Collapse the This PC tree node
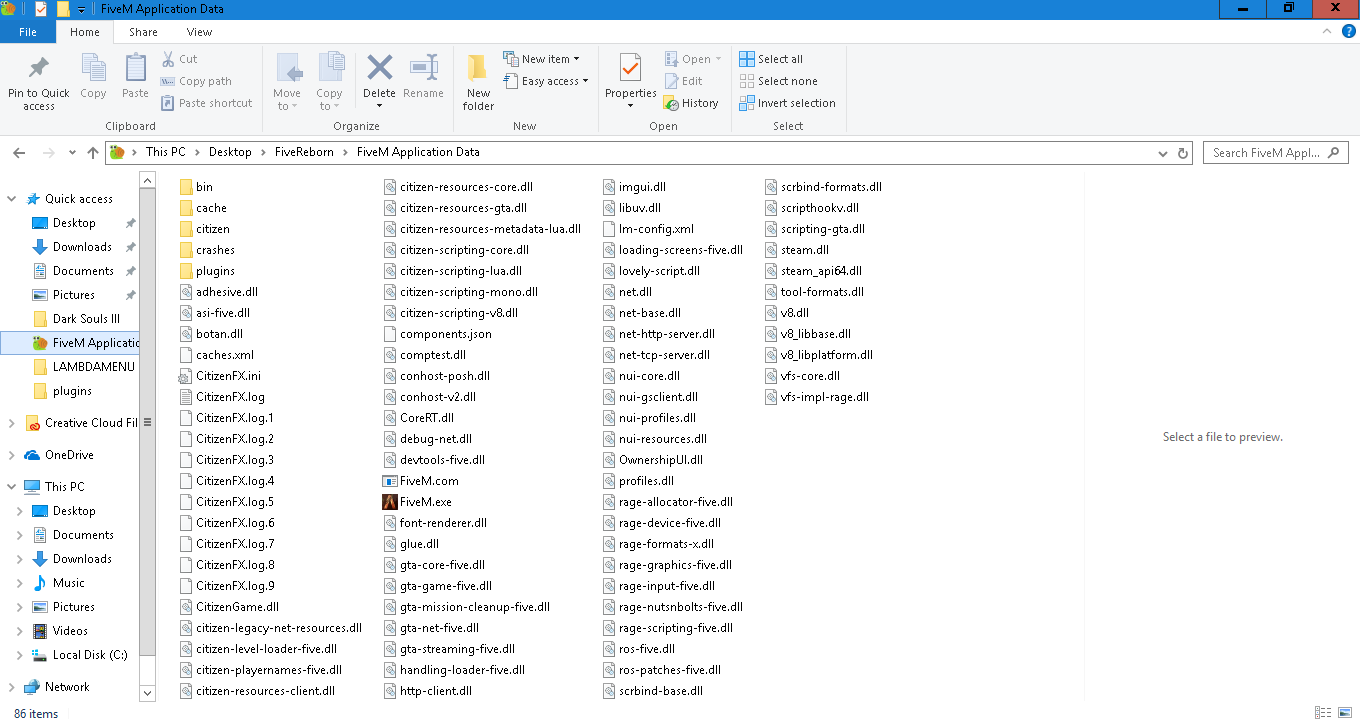Viewport: 1360px width, 723px height. (x=12, y=487)
